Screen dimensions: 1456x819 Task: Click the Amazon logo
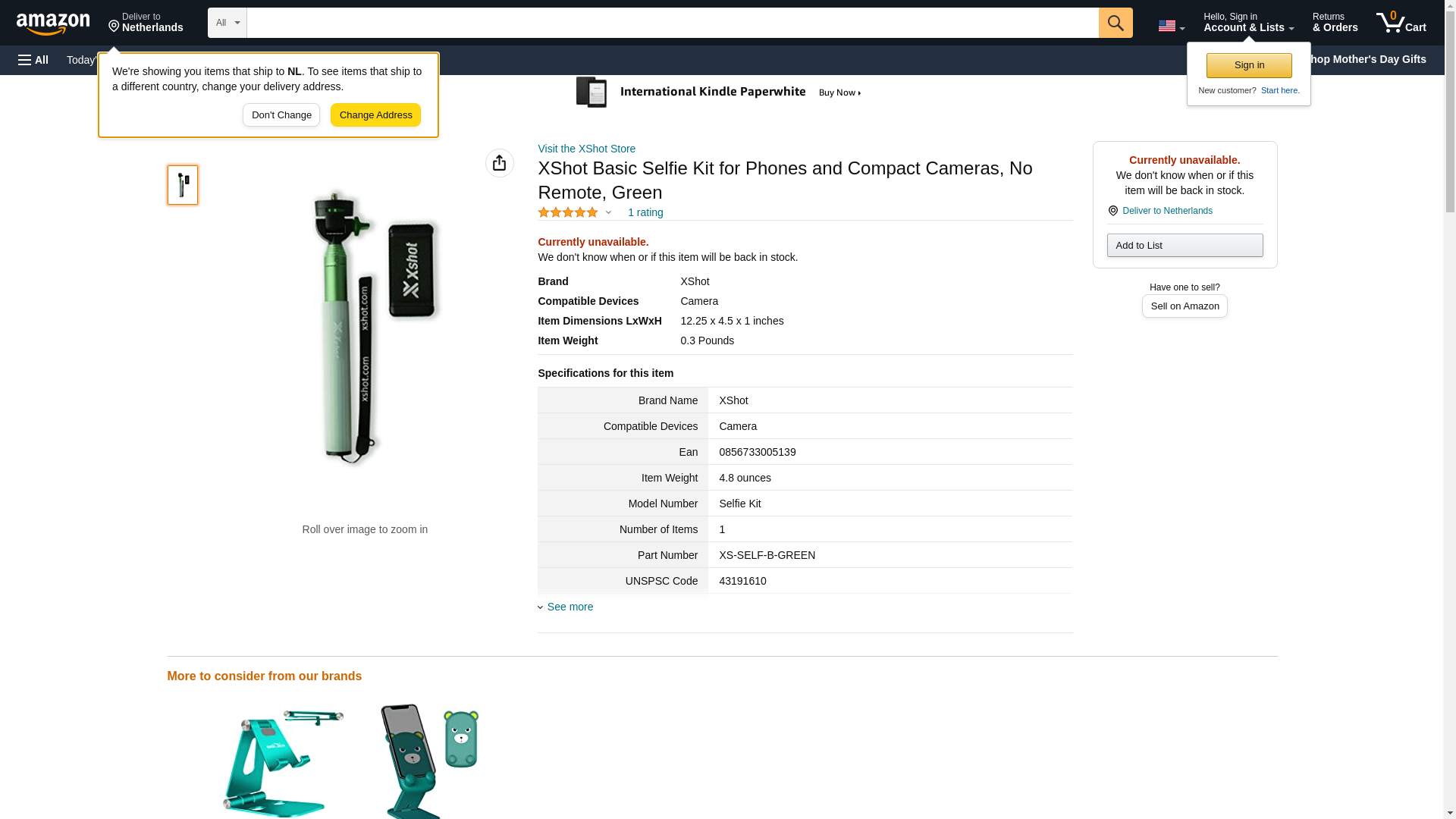53,24
